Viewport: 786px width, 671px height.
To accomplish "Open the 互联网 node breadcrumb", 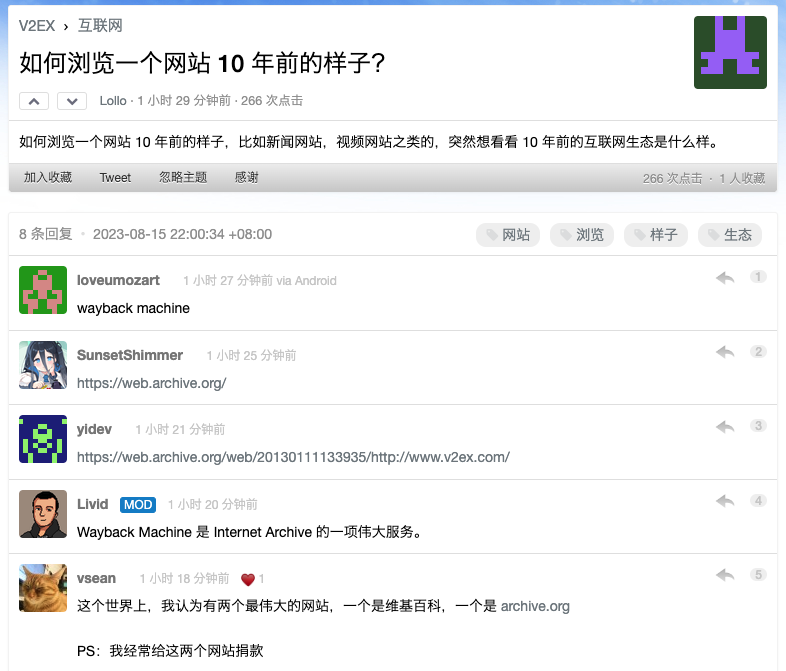I will (x=100, y=26).
